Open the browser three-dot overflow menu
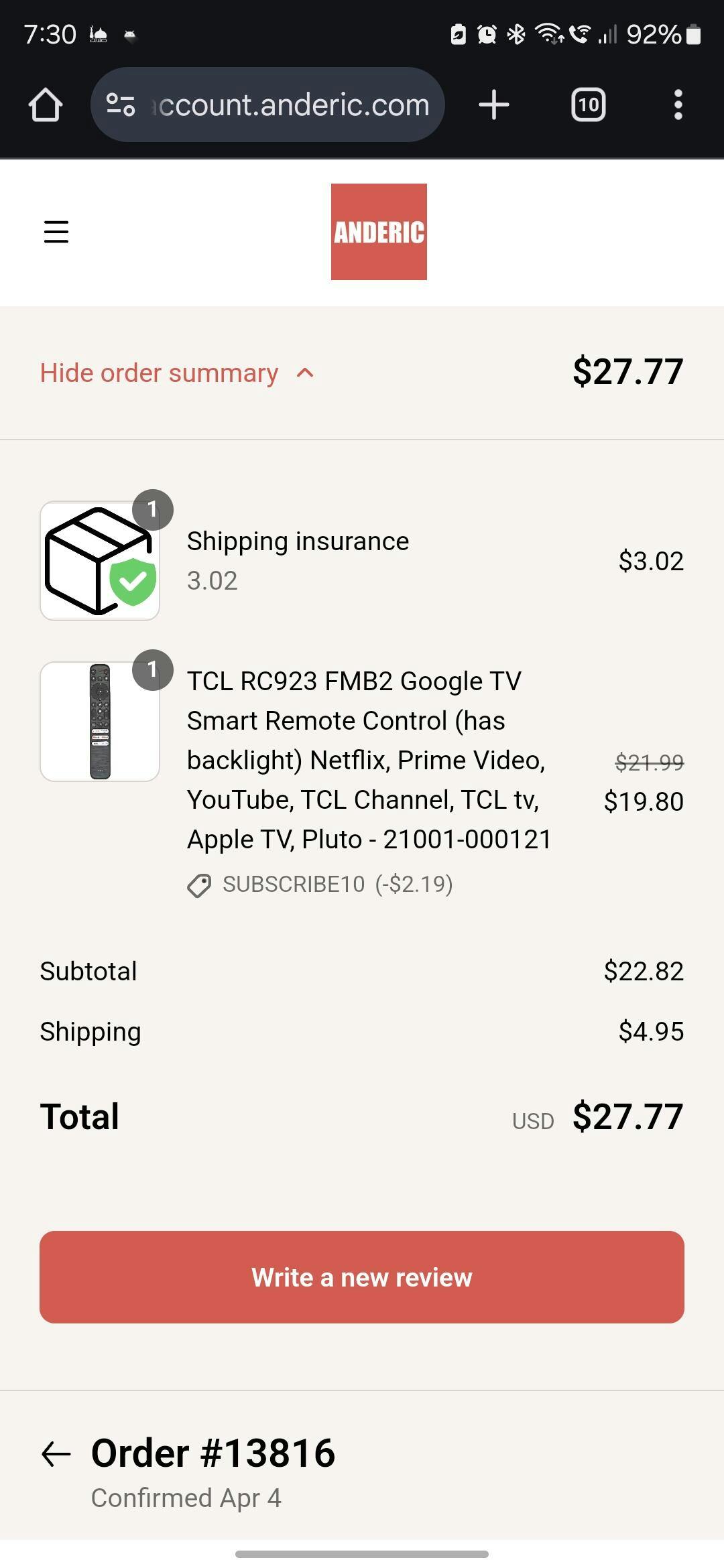Screen dimensions: 724x1568 pyautogui.click(x=678, y=105)
